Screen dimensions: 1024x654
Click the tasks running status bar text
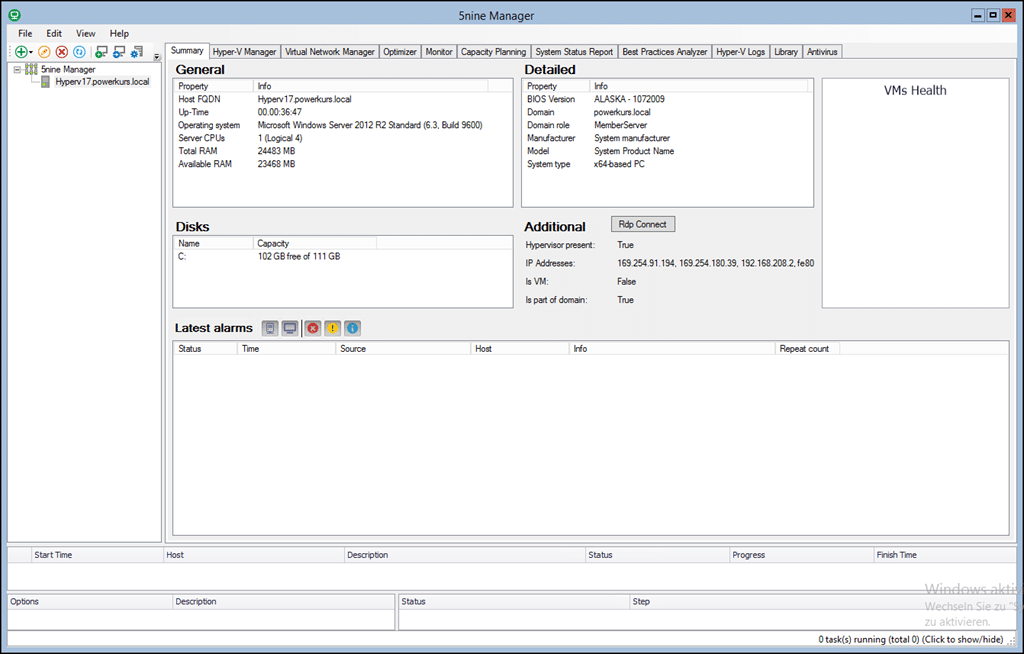tap(910, 640)
